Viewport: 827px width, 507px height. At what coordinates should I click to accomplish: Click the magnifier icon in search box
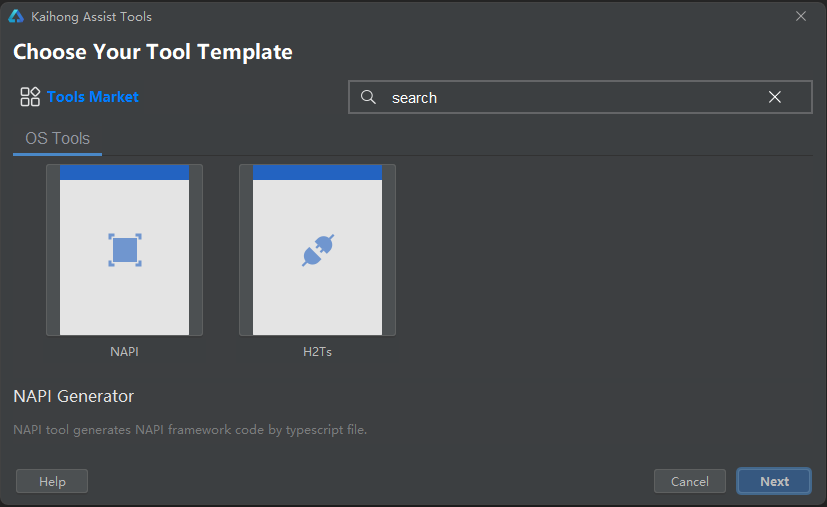click(368, 97)
